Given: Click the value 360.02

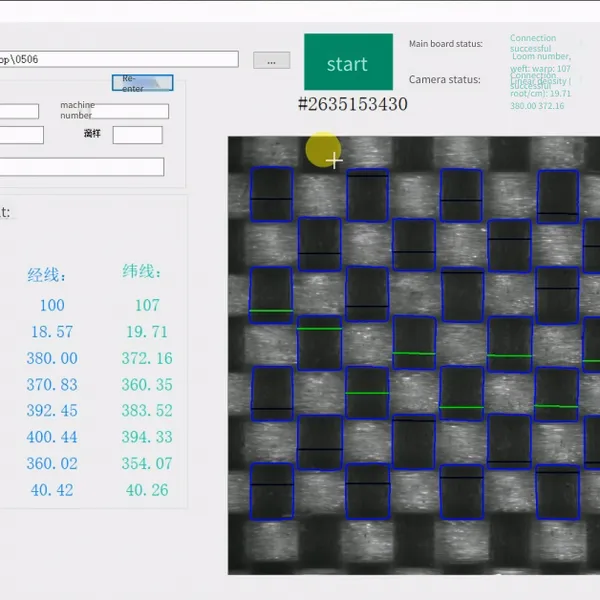Looking at the screenshot, I should click(x=52, y=463).
